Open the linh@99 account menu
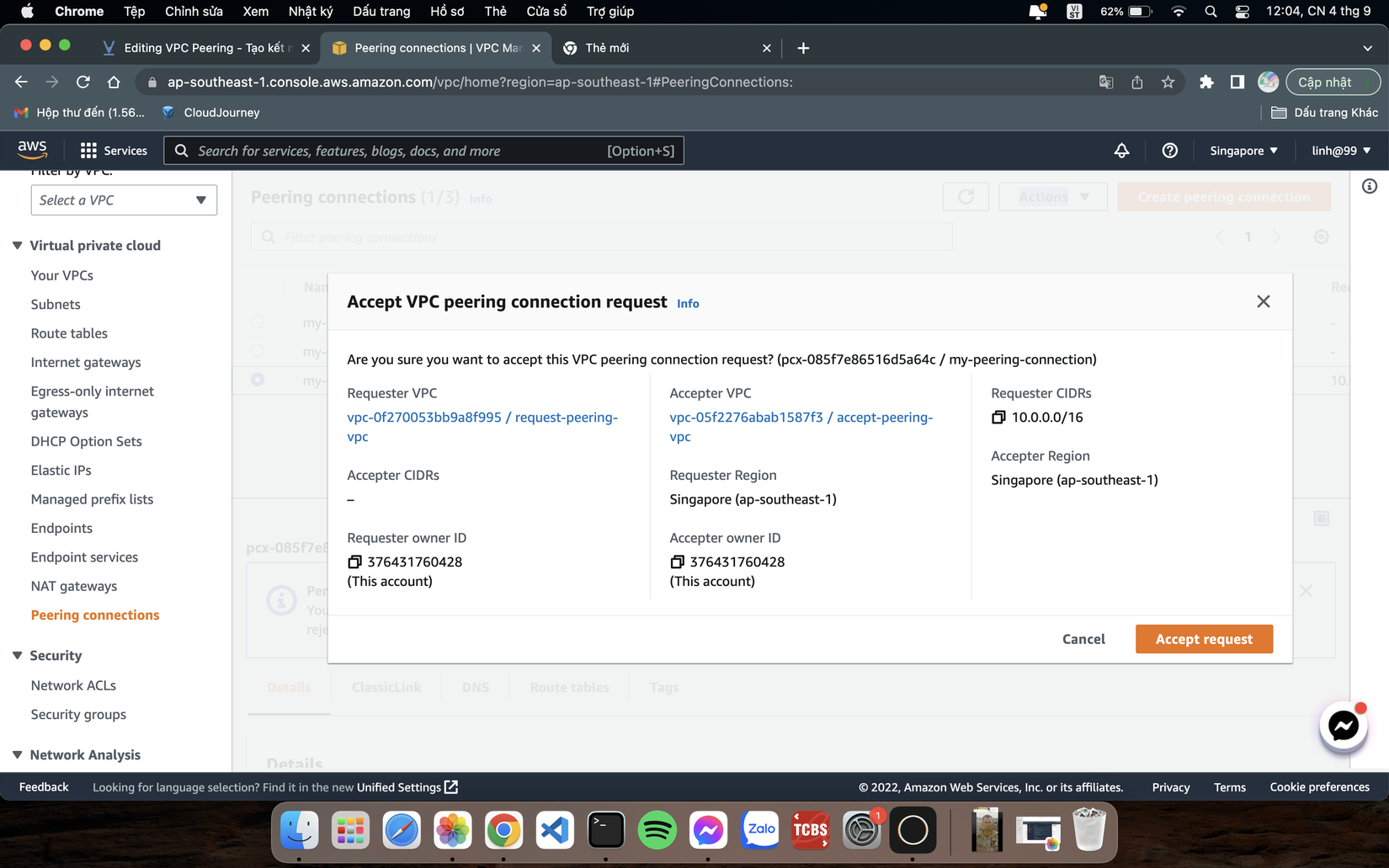The width and height of the screenshot is (1389, 868). pos(1341,151)
